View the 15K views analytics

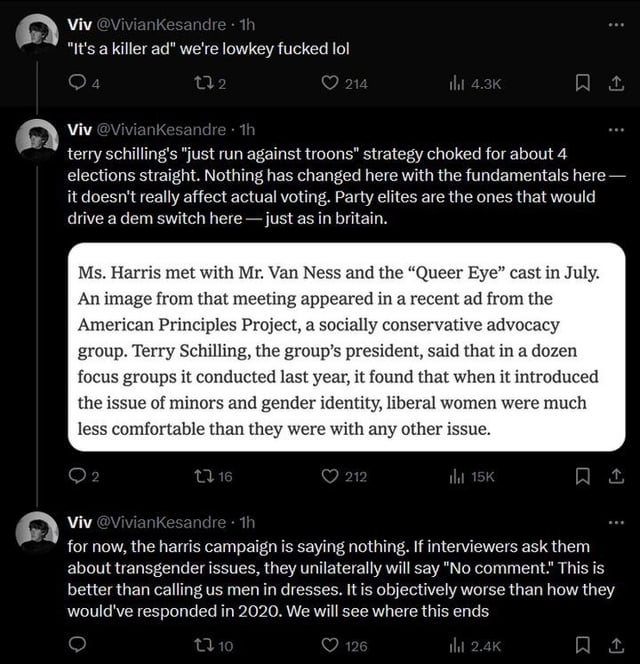pos(471,477)
